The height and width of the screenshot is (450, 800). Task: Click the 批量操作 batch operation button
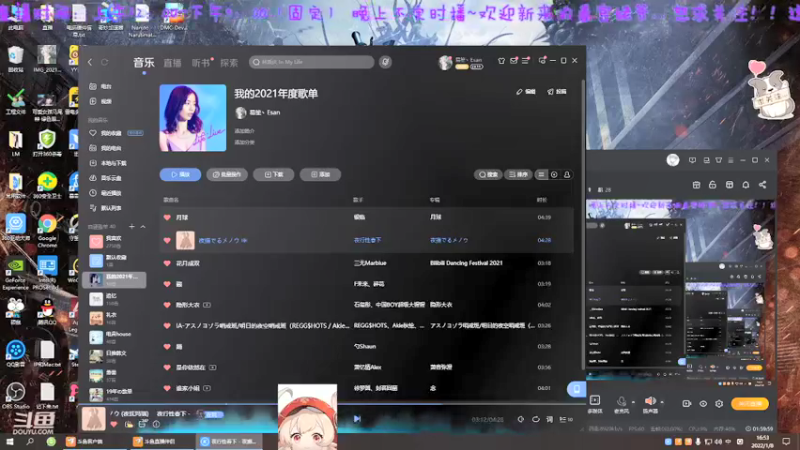pos(227,174)
